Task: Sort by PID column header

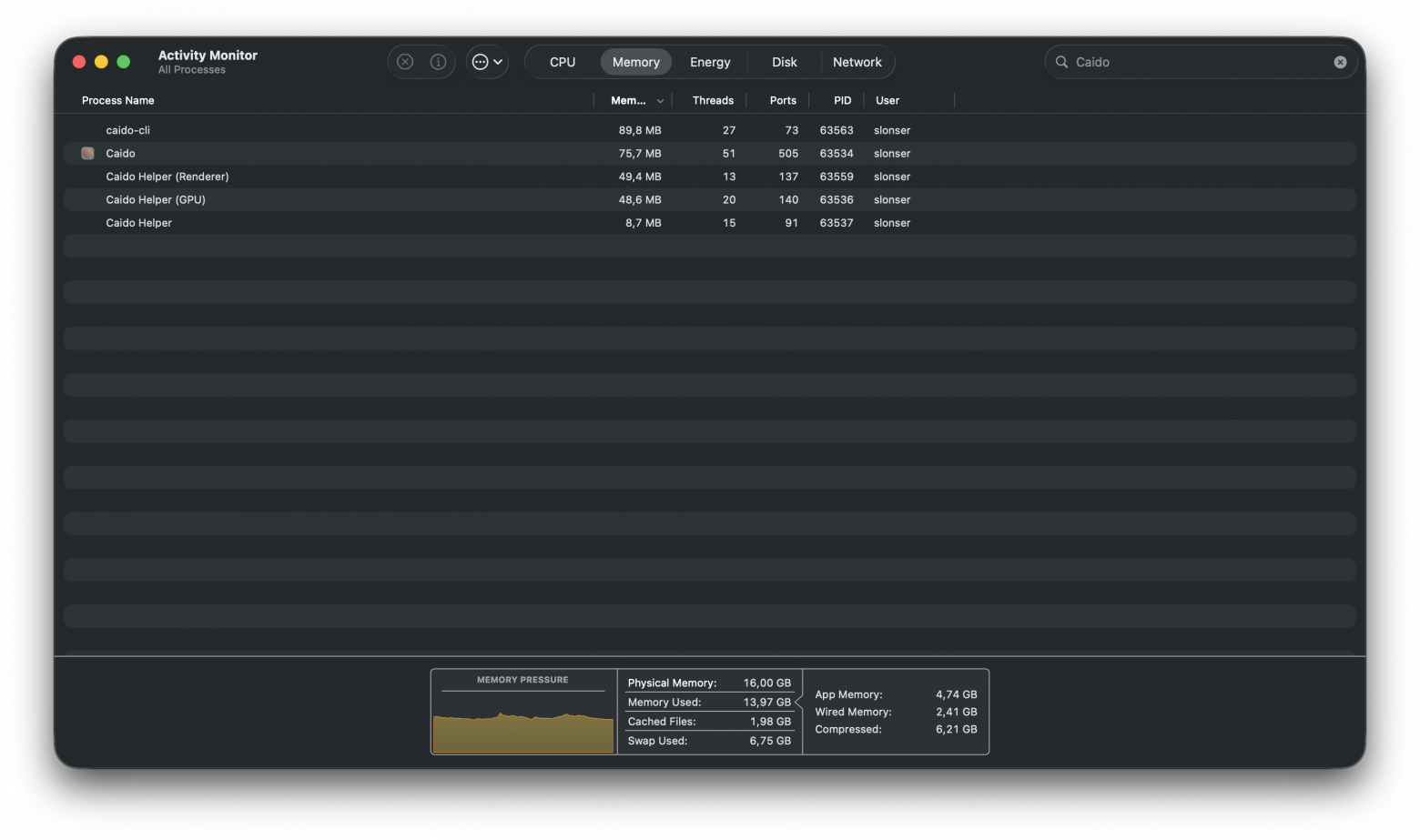Action: 843,100
